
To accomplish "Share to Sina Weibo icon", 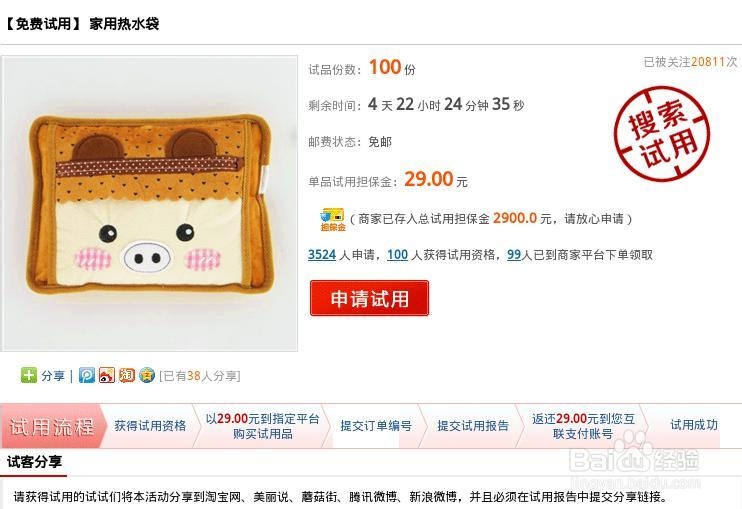I will click(107, 375).
